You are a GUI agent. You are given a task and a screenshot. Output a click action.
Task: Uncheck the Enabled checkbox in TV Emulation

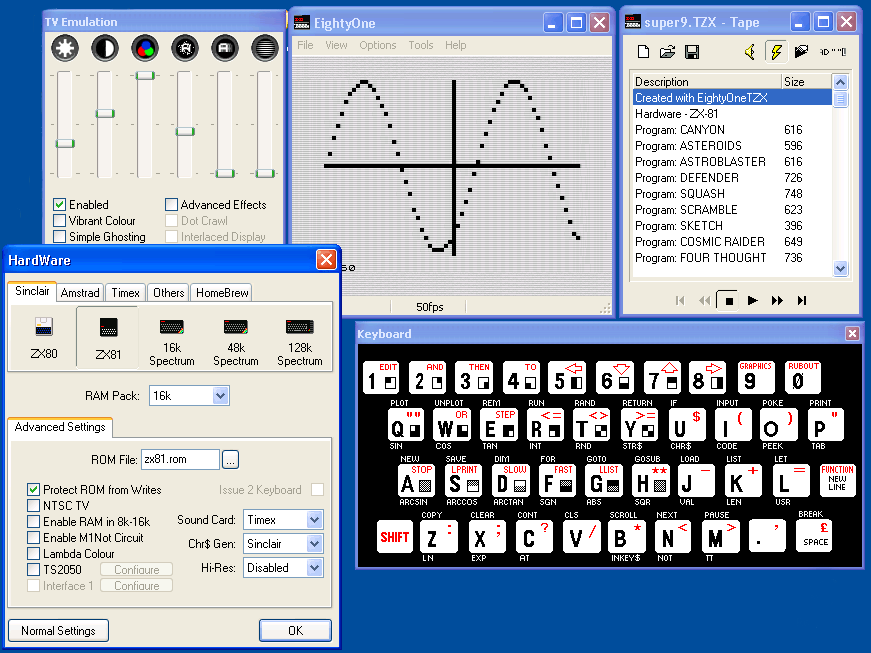tap(59, 205)
